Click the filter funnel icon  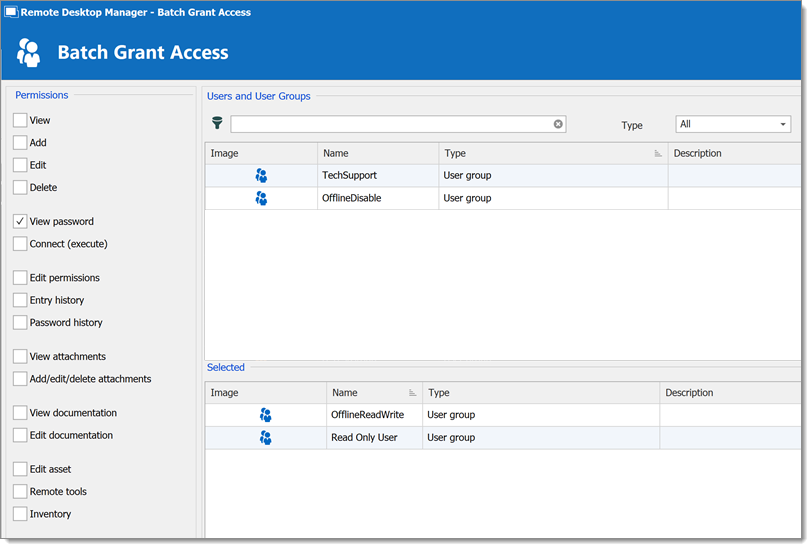pyautogui.click(x=217, y=123)
